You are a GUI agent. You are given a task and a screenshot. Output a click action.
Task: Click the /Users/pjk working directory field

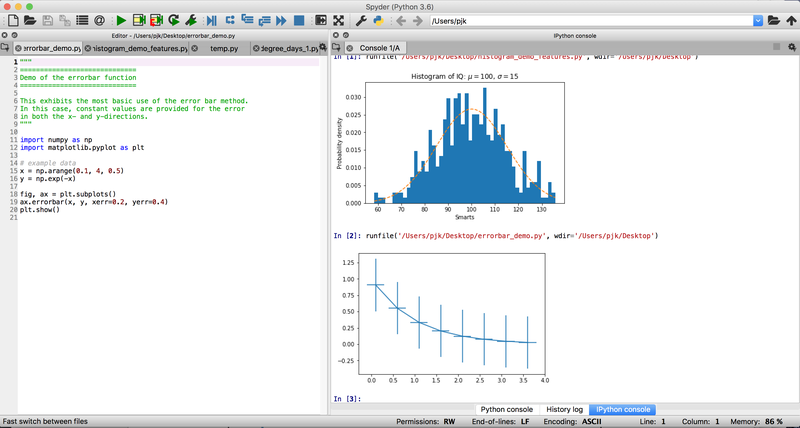[592, 21]
